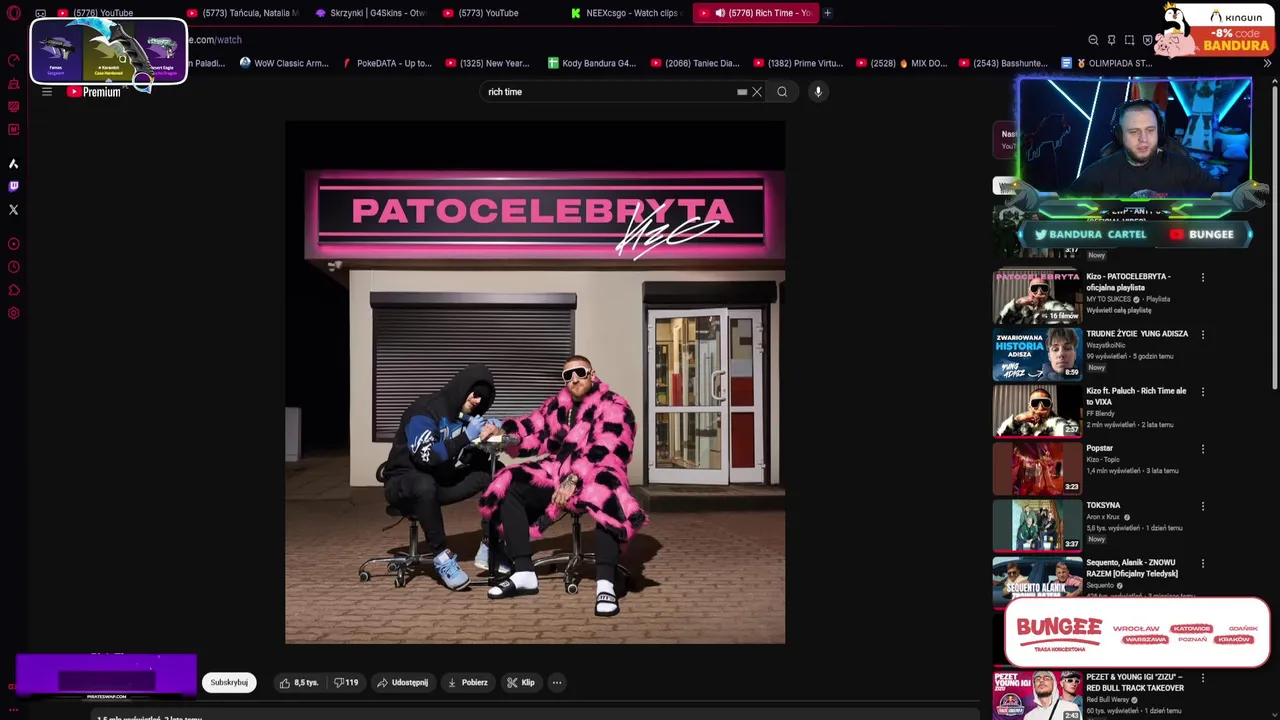Open X in the Opera sidebar
The height and width of the screenshot is (720, 1280).
[x=13, y=210]
